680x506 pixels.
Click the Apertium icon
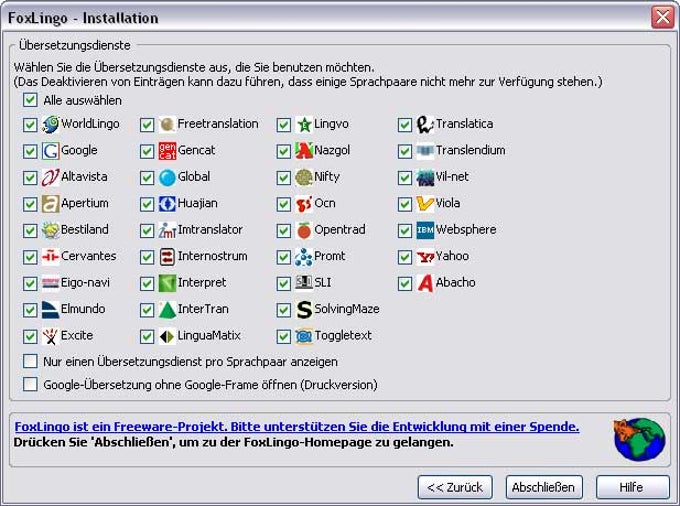50,204
